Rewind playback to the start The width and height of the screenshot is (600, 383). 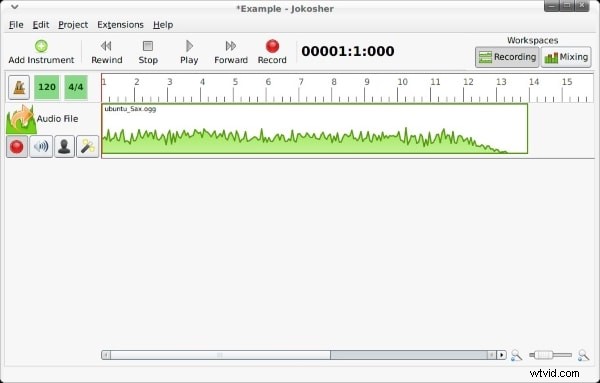point(106,52)
